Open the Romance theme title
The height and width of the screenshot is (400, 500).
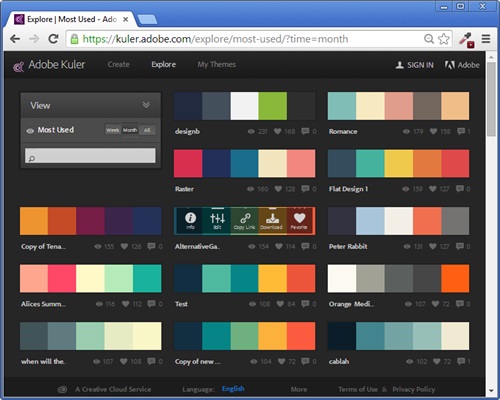coord(343,131)
